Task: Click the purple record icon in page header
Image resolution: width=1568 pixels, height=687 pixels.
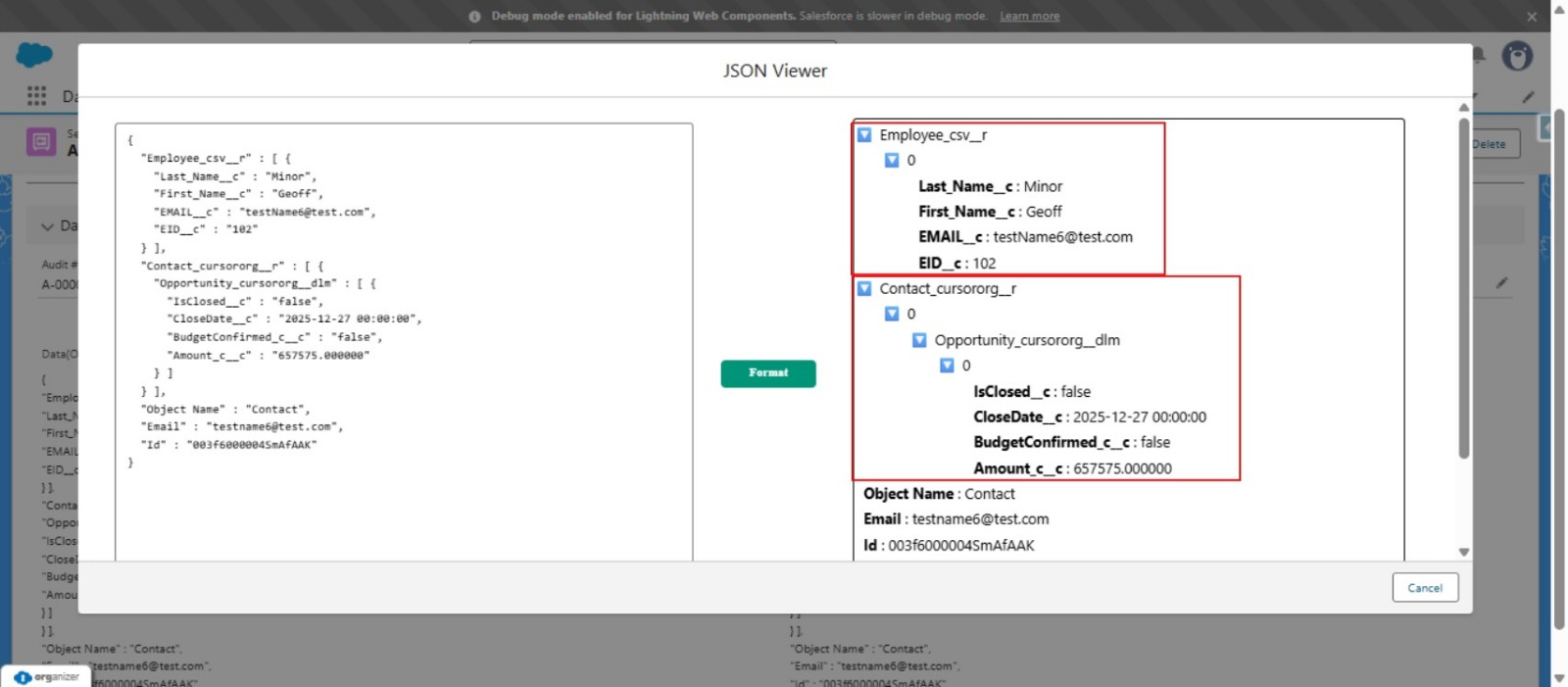Action: pos(41,142)
